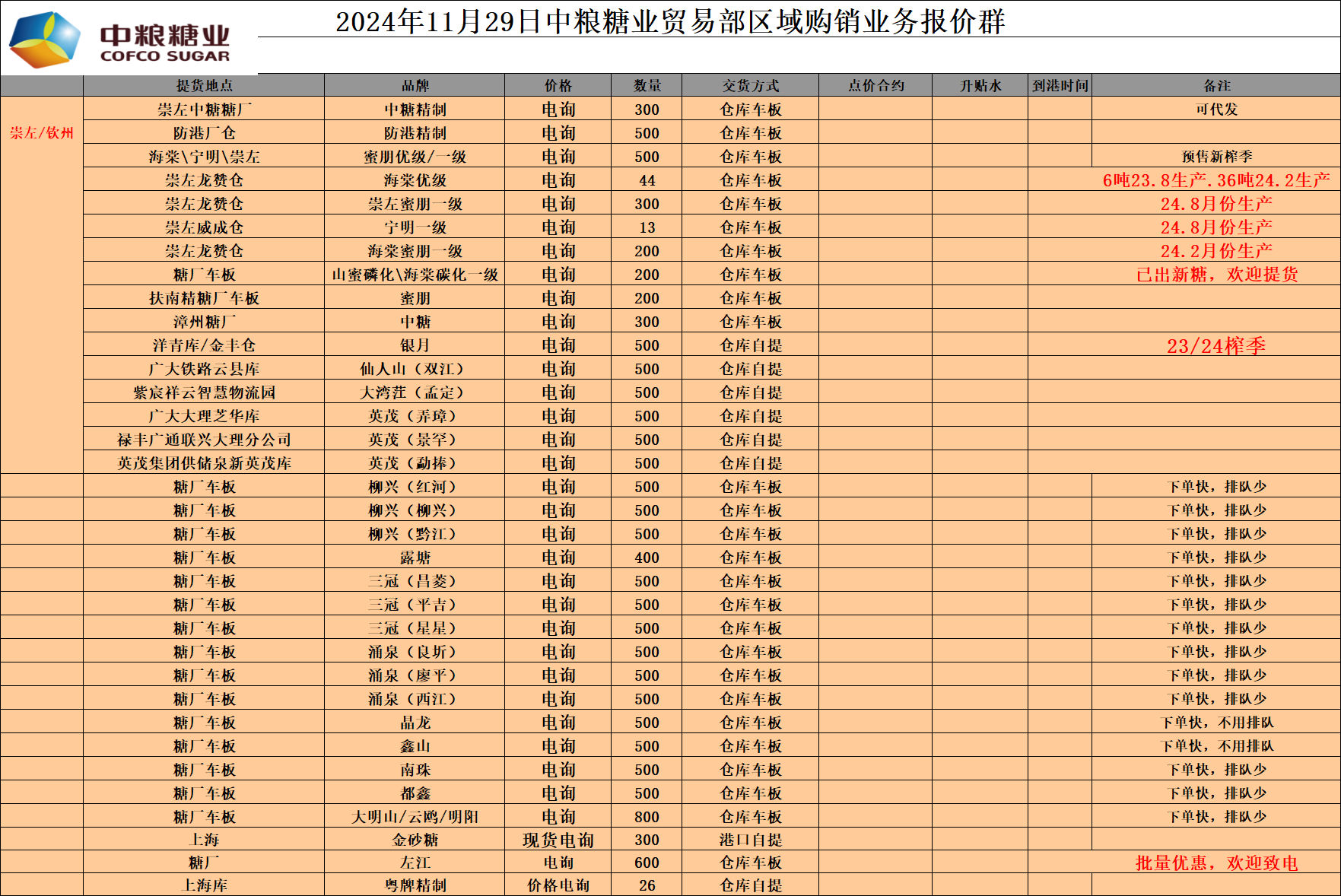Select the 可代发 remark cell
1341x896 pixels.
pyautogui.click(x=1216, y=110)
